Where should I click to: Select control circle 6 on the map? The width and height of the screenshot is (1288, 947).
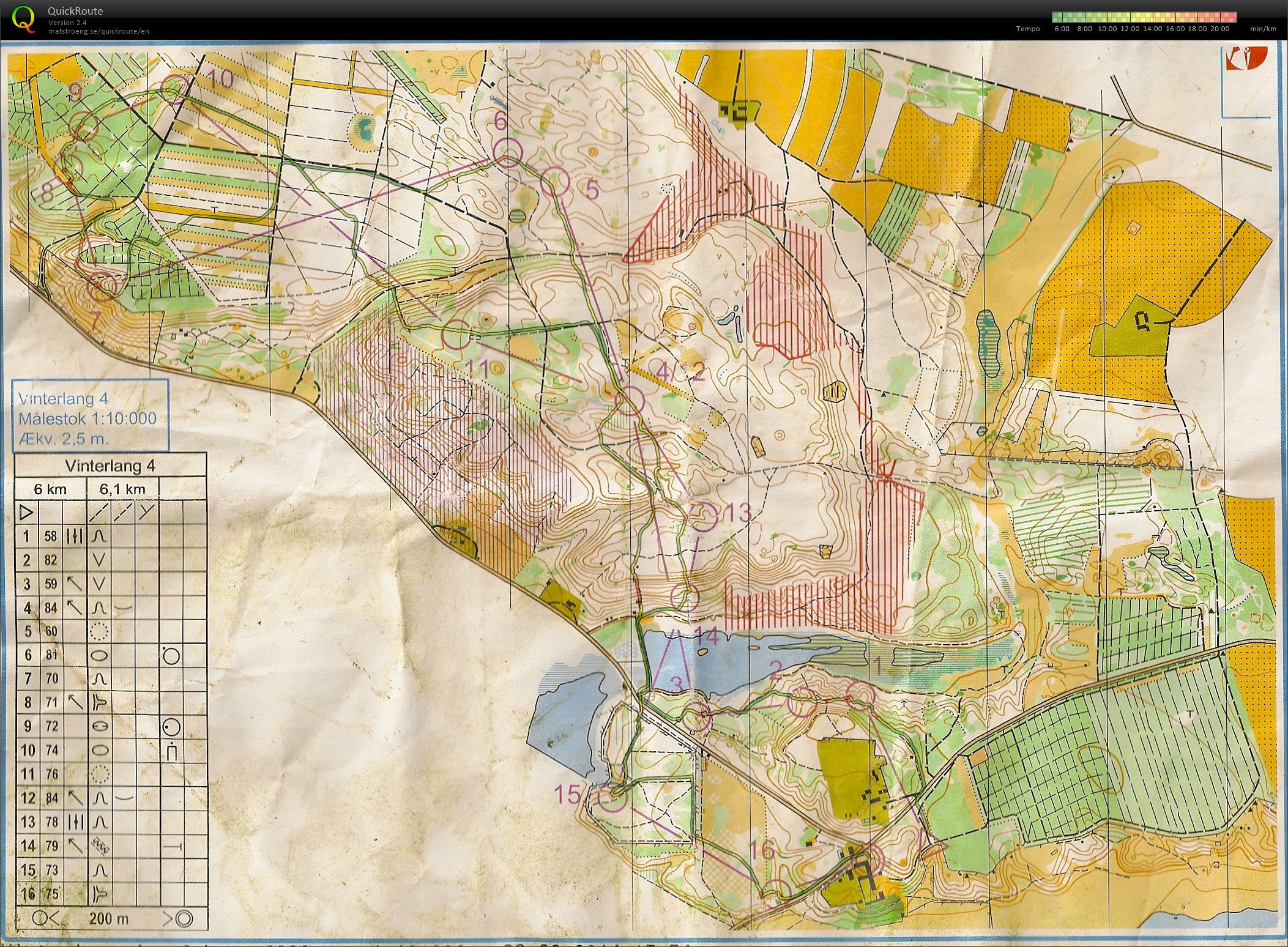(507, 153)
